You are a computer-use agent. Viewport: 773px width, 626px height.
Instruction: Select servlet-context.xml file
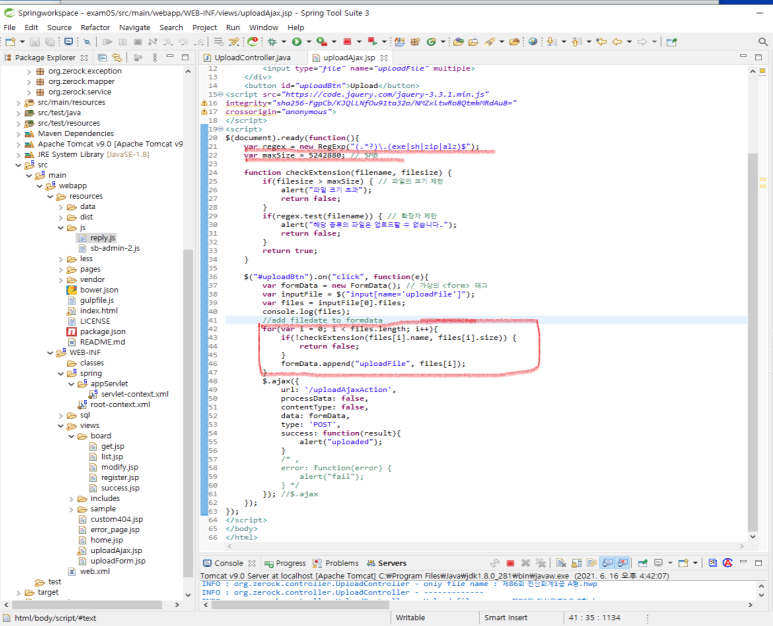pos(135,394)
